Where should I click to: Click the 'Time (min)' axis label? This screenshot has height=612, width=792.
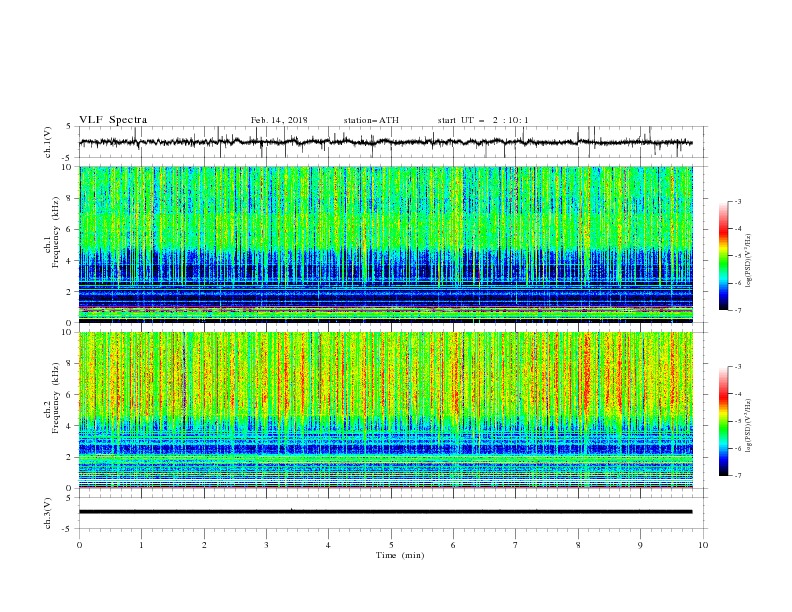pos(400,555)
